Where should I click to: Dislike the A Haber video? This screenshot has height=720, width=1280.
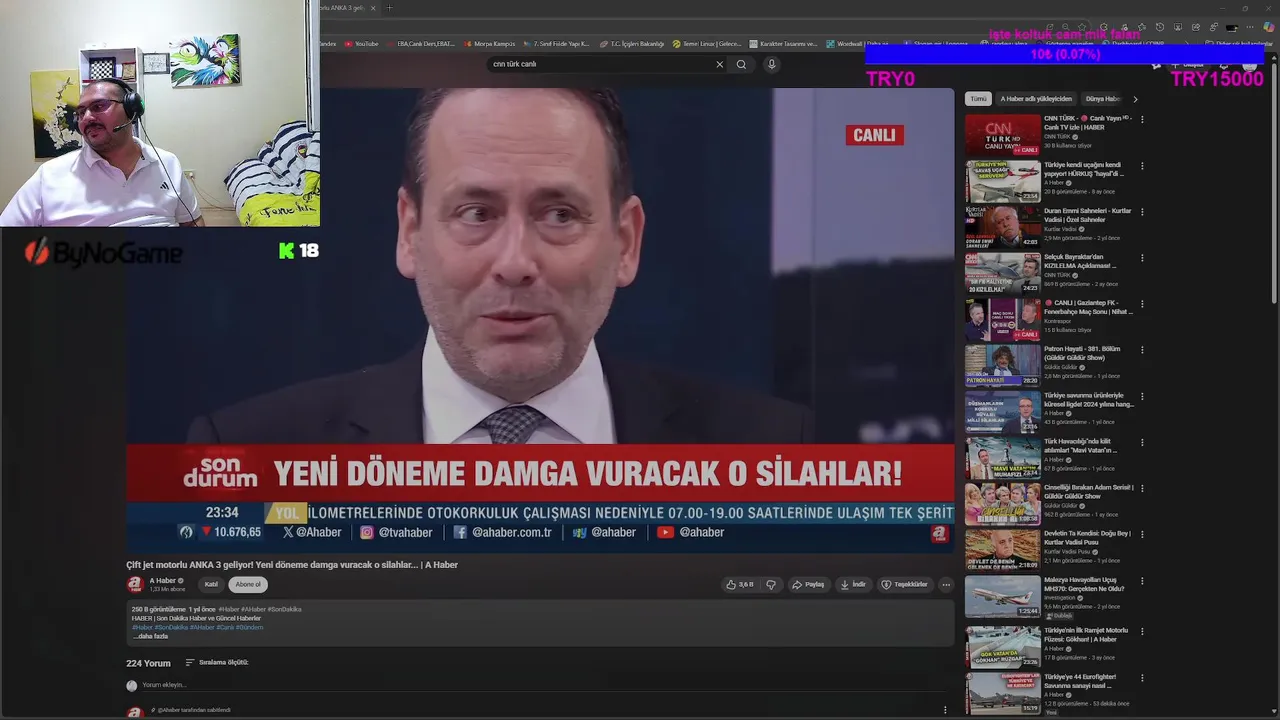[x=771, y=585]
